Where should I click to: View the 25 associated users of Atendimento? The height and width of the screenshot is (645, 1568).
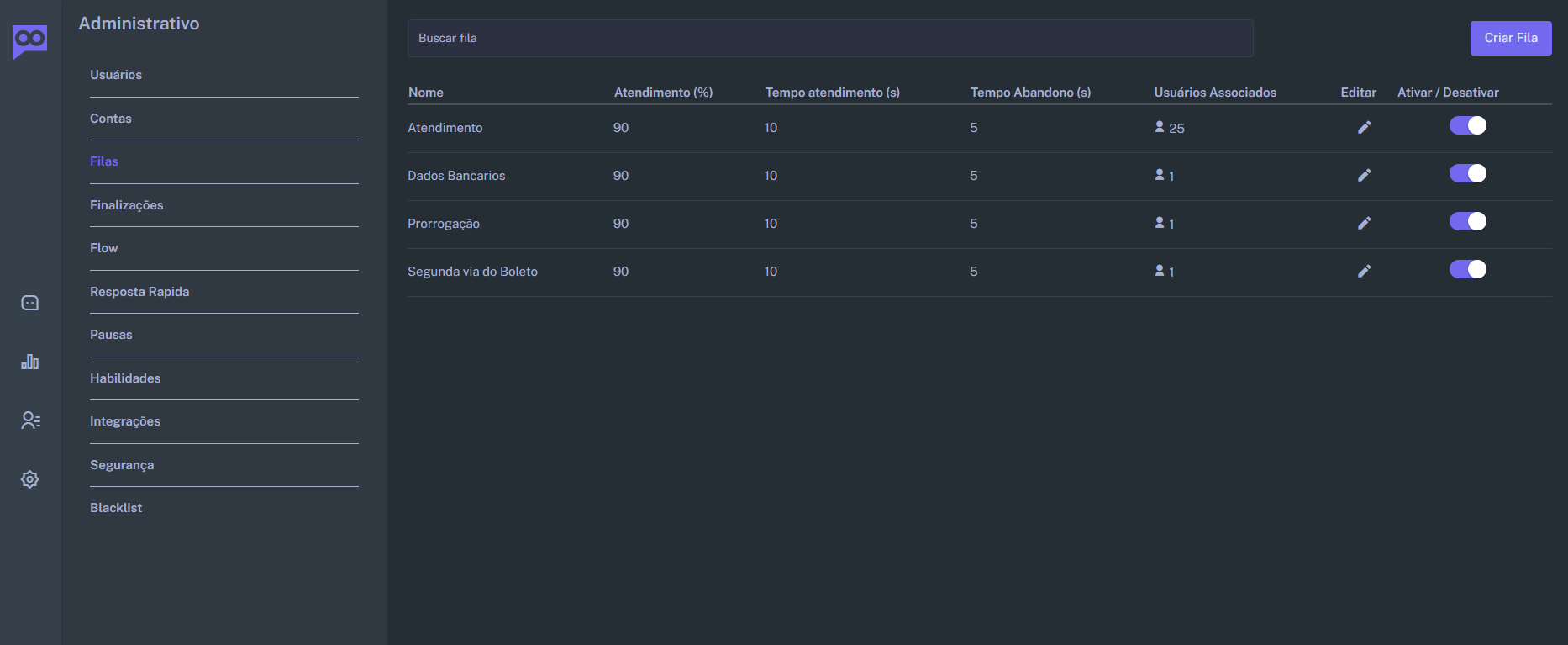[x=1170, y=128]
